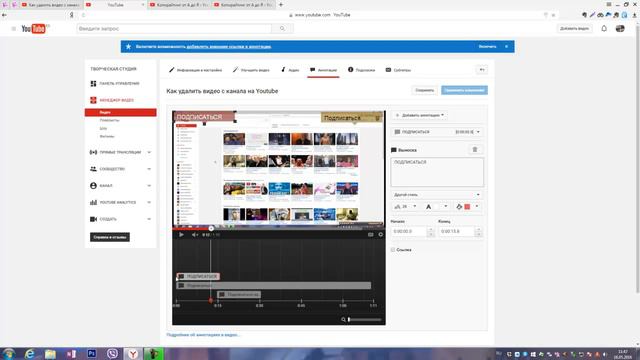Open Плейлисты in the sidebar
Viewport: 640px width, 360px height.
(x=109, y=120)
